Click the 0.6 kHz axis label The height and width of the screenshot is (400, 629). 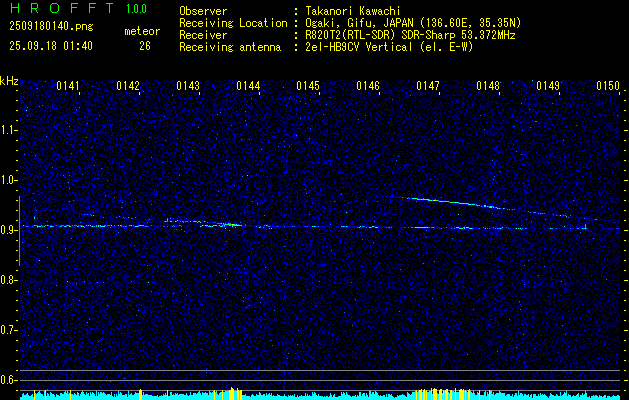coord(9,380)
